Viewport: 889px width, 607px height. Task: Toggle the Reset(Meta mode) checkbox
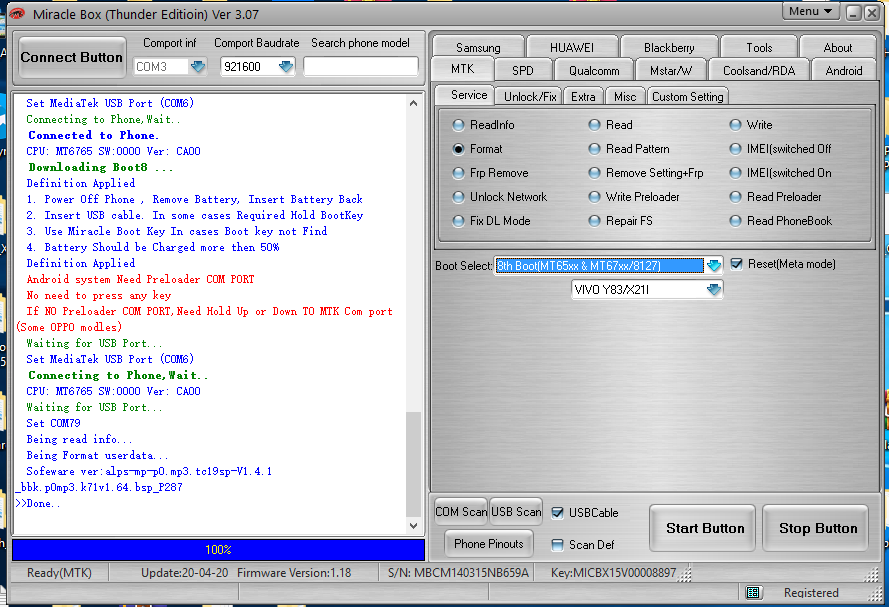pos(736,264)
